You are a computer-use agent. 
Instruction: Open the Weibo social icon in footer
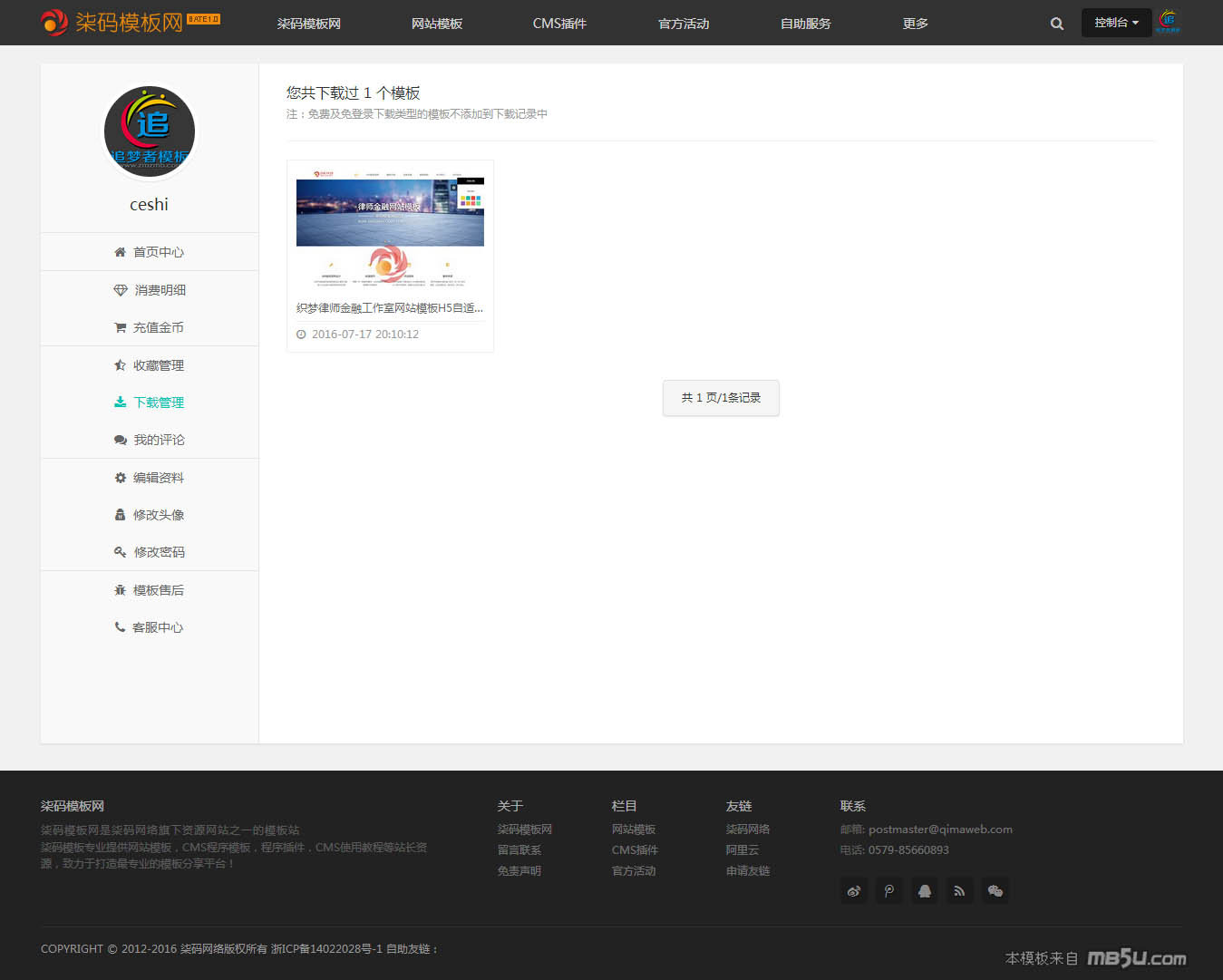[854, 891]
